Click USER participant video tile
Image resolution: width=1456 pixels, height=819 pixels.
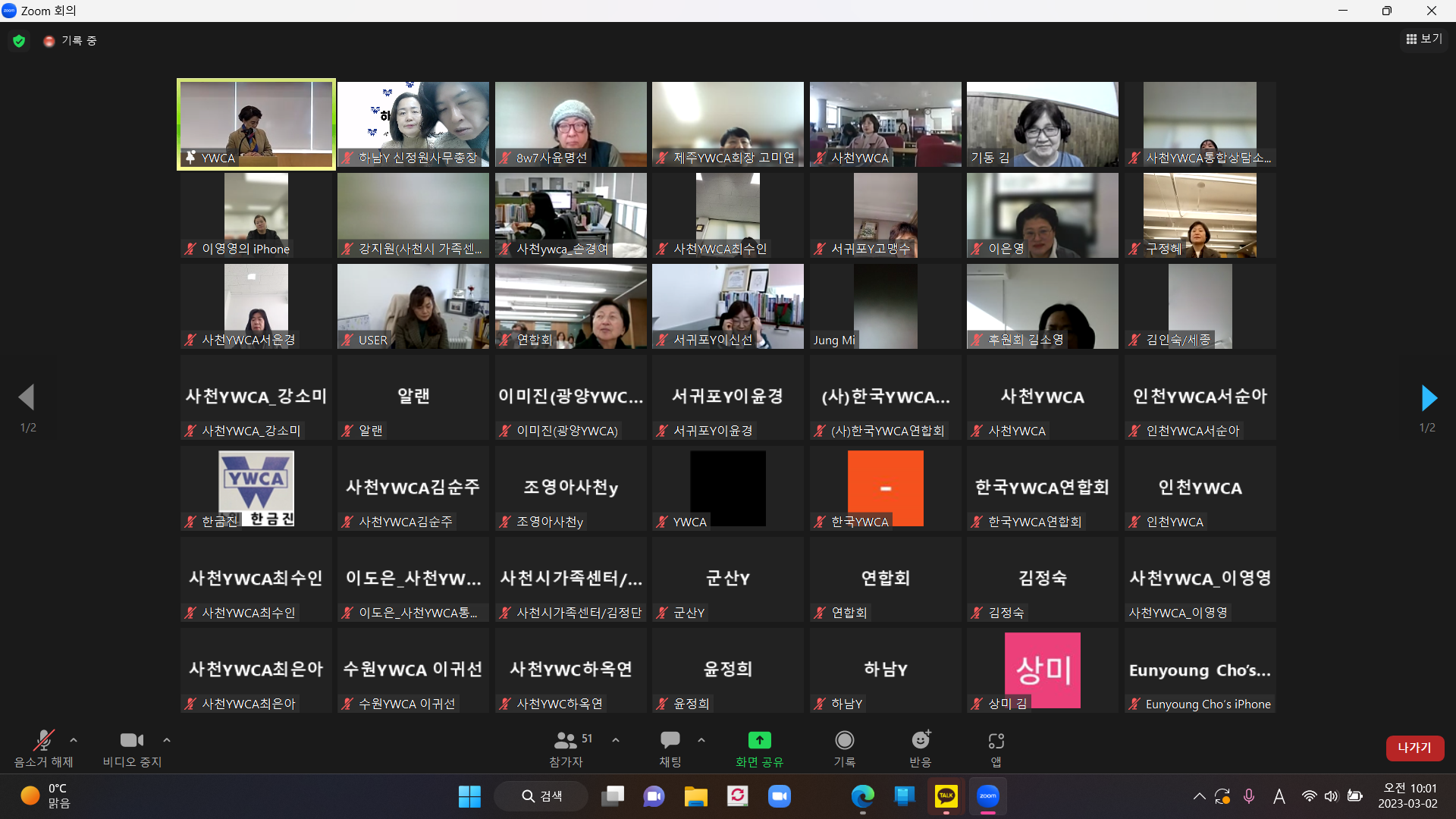(x=413, y=306)
